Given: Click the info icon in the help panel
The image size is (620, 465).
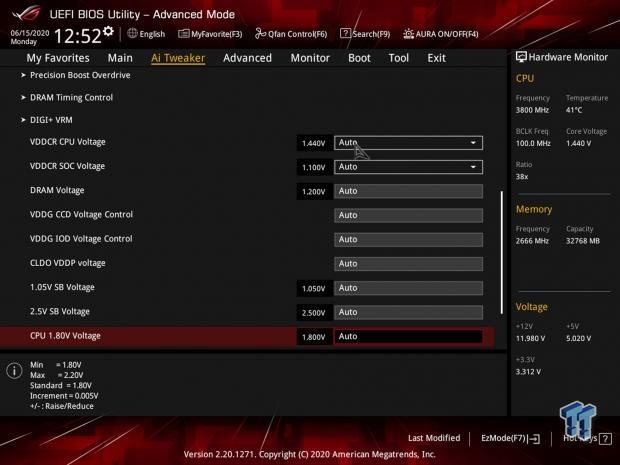Looking at the screenshot, I should point(14,371).
